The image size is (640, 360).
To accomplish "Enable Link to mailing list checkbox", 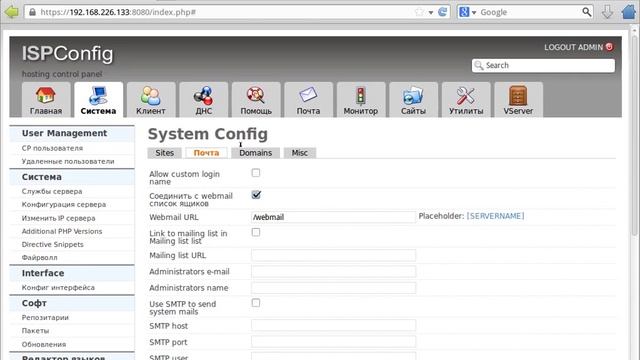I will pos(256,232).
